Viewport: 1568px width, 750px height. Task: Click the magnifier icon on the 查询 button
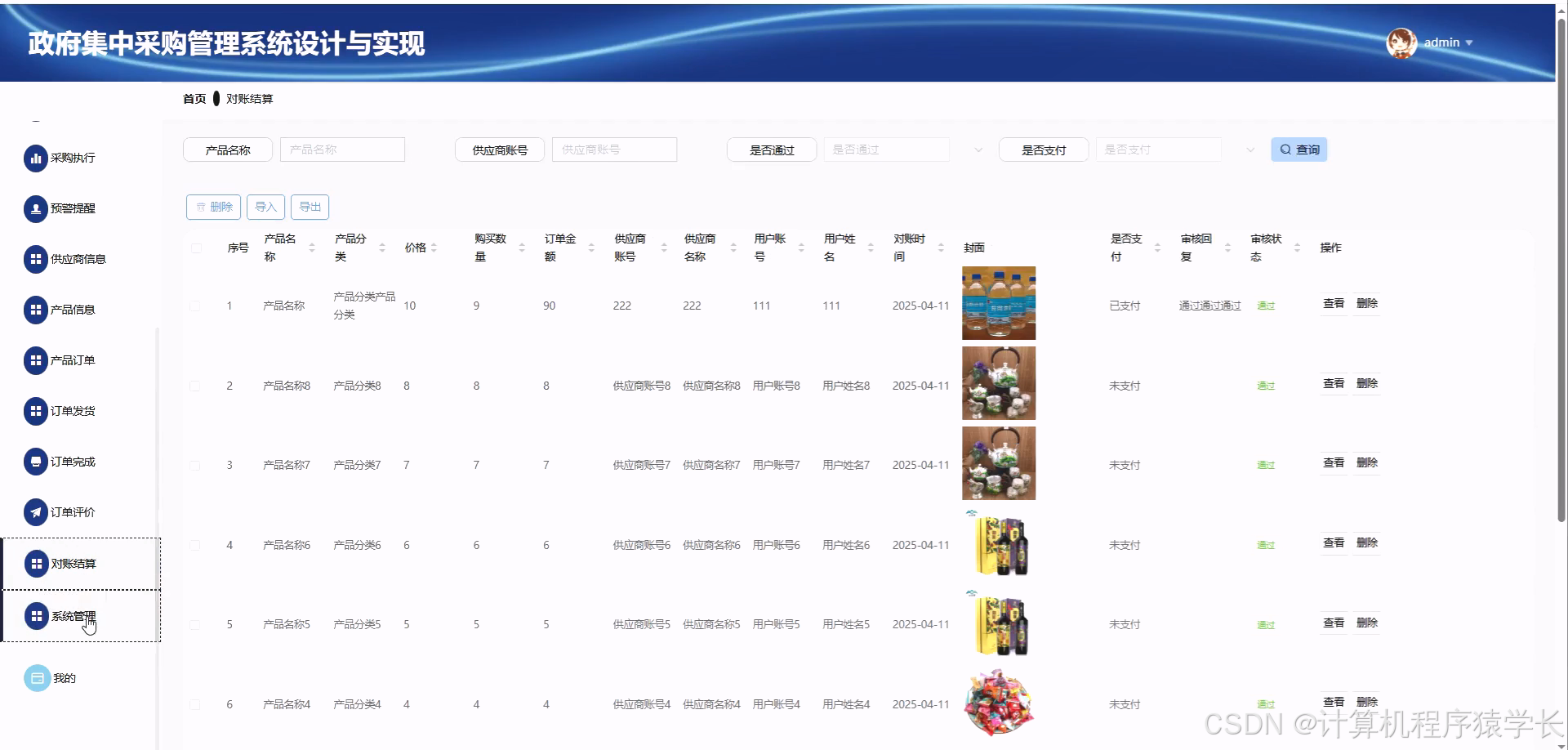[1285, 149]
